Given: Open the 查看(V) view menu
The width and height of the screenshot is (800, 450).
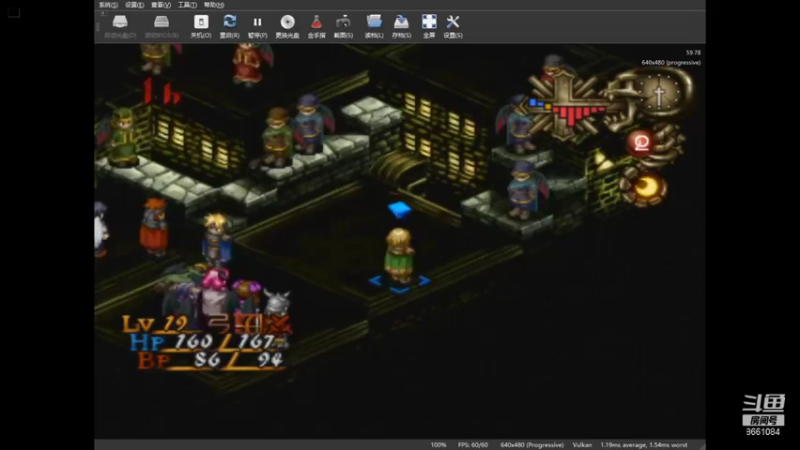Looking at the screenshot, I should tap(161, 5).
